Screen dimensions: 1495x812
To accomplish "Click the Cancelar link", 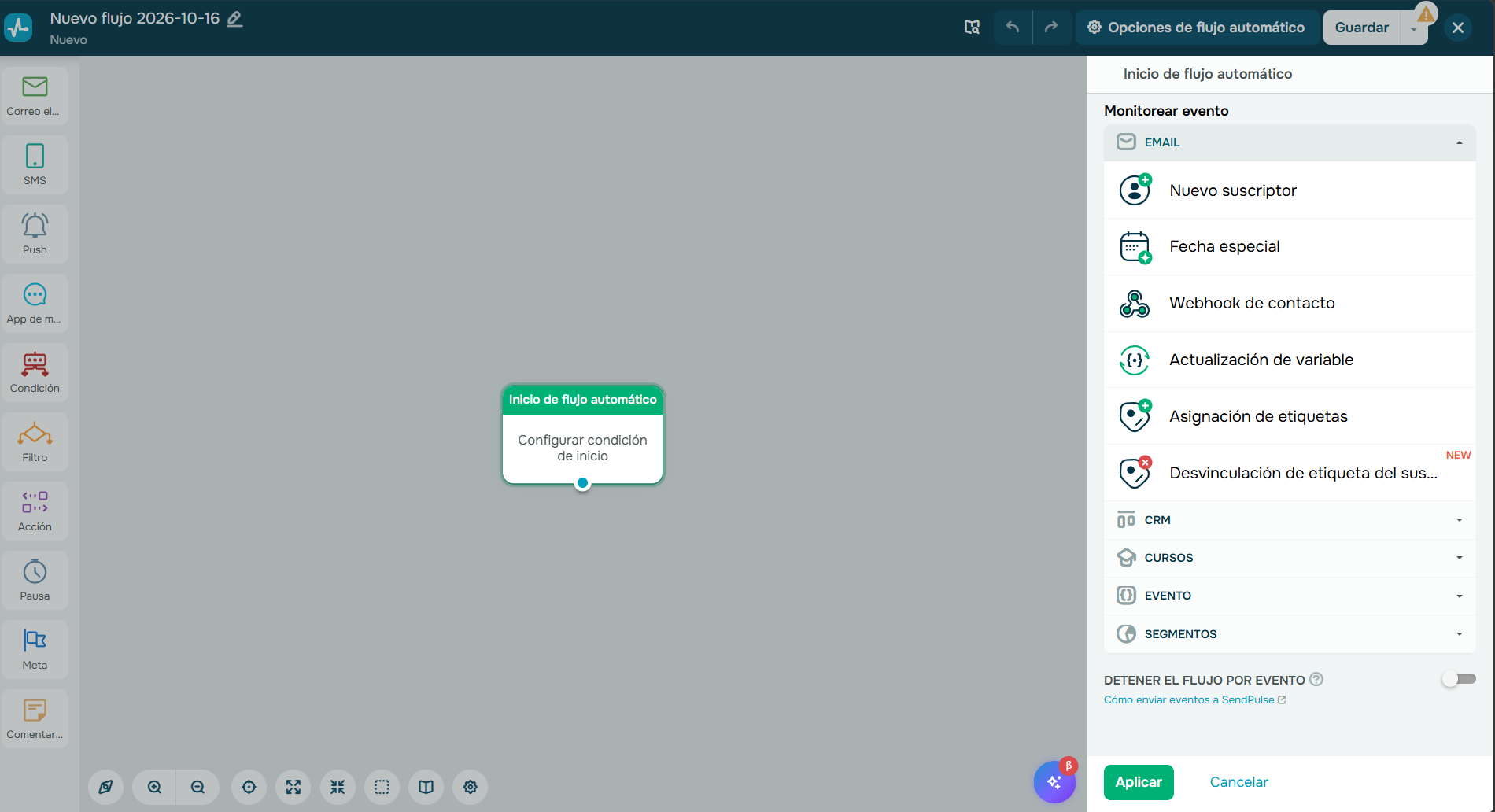I will click(x=1238, y=782).
